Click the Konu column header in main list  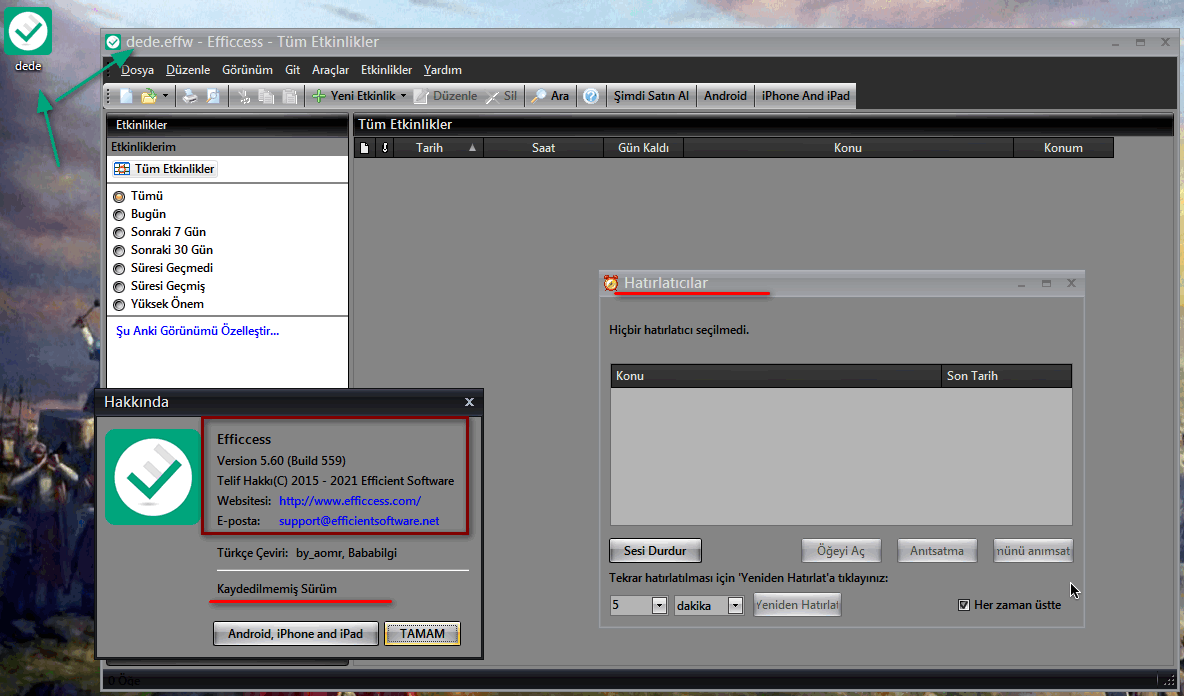pos(848,148)
